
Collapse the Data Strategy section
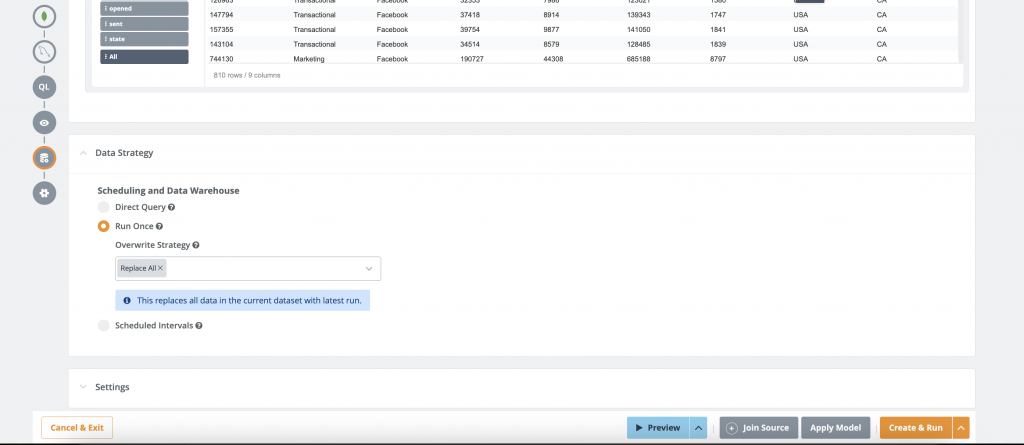click(x=83, y=153)
